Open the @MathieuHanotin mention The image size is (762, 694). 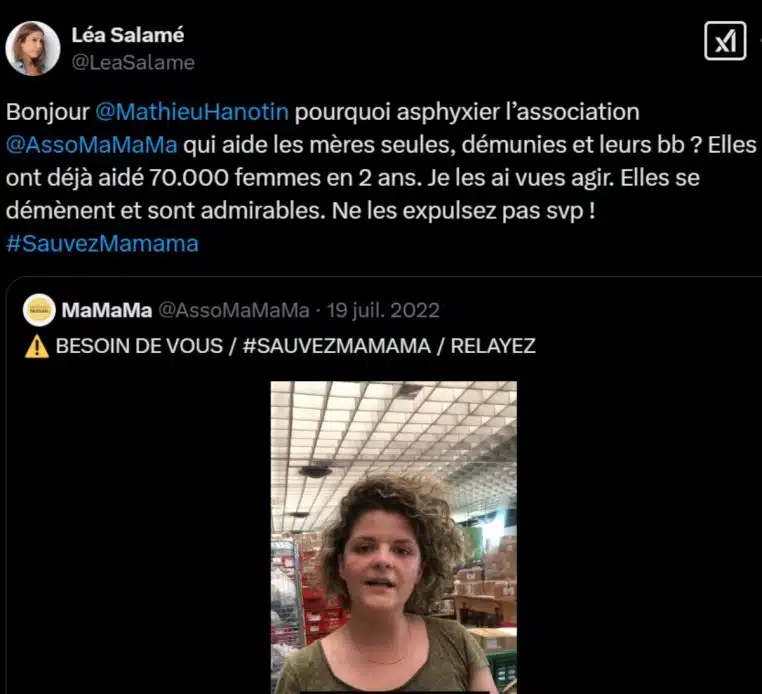(192, 112)
